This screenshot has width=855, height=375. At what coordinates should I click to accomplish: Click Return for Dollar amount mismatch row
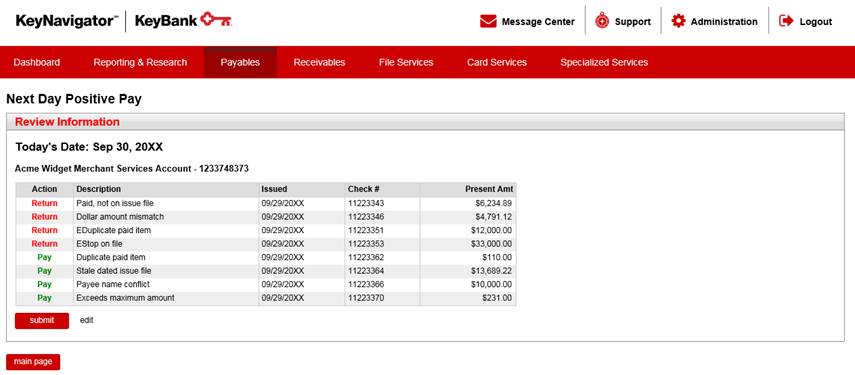coord(44,217)
